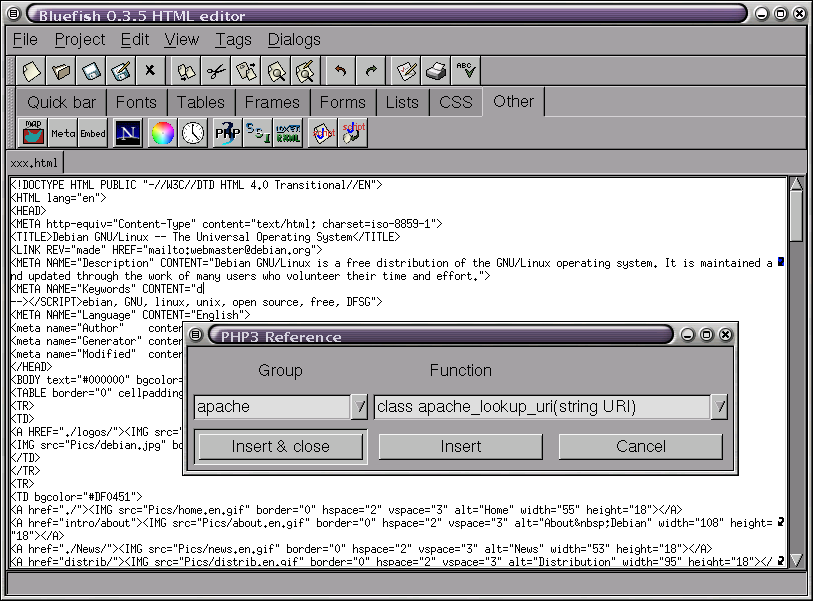Screen dimensions: 813x601
Task: Click the RXML toolbar icon
Action: click(x=288, y=133)
